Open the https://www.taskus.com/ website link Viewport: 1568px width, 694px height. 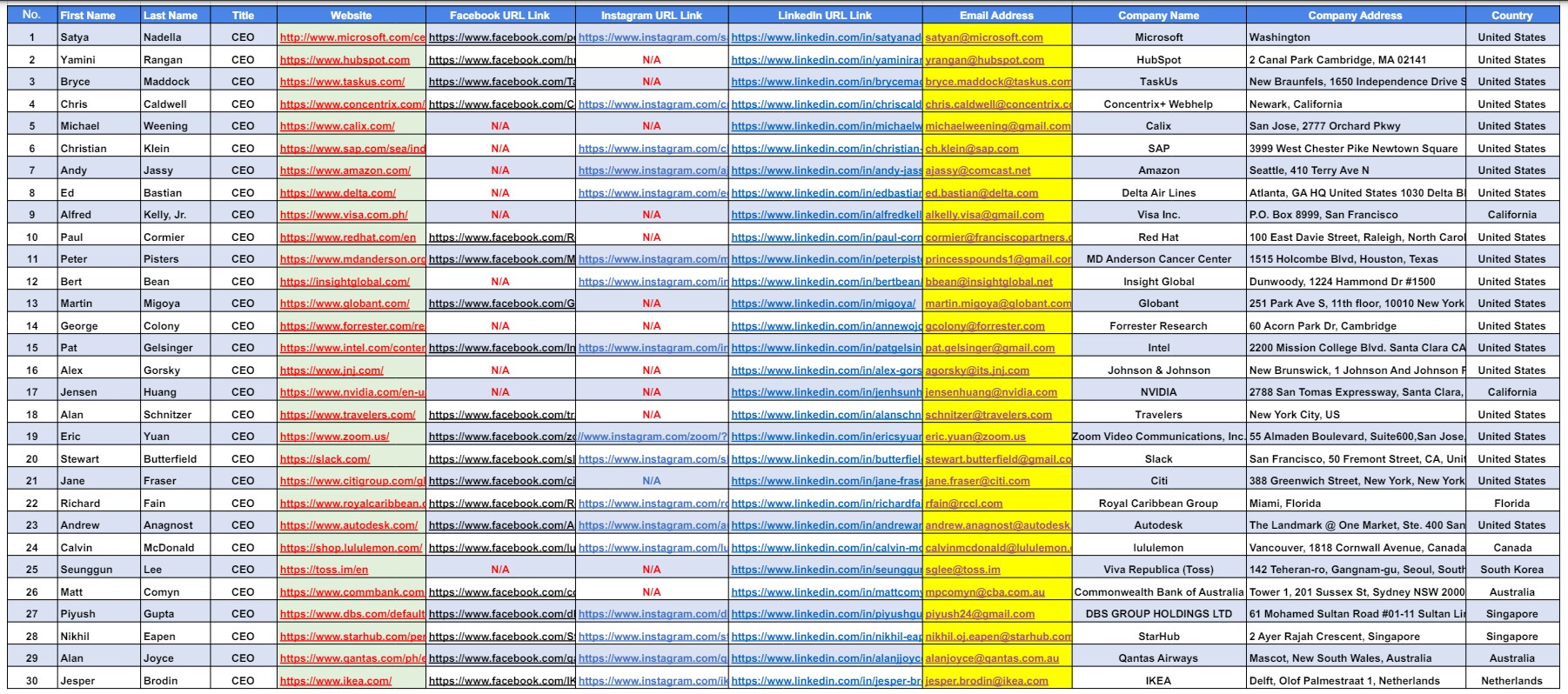click(x=342, y=82)
